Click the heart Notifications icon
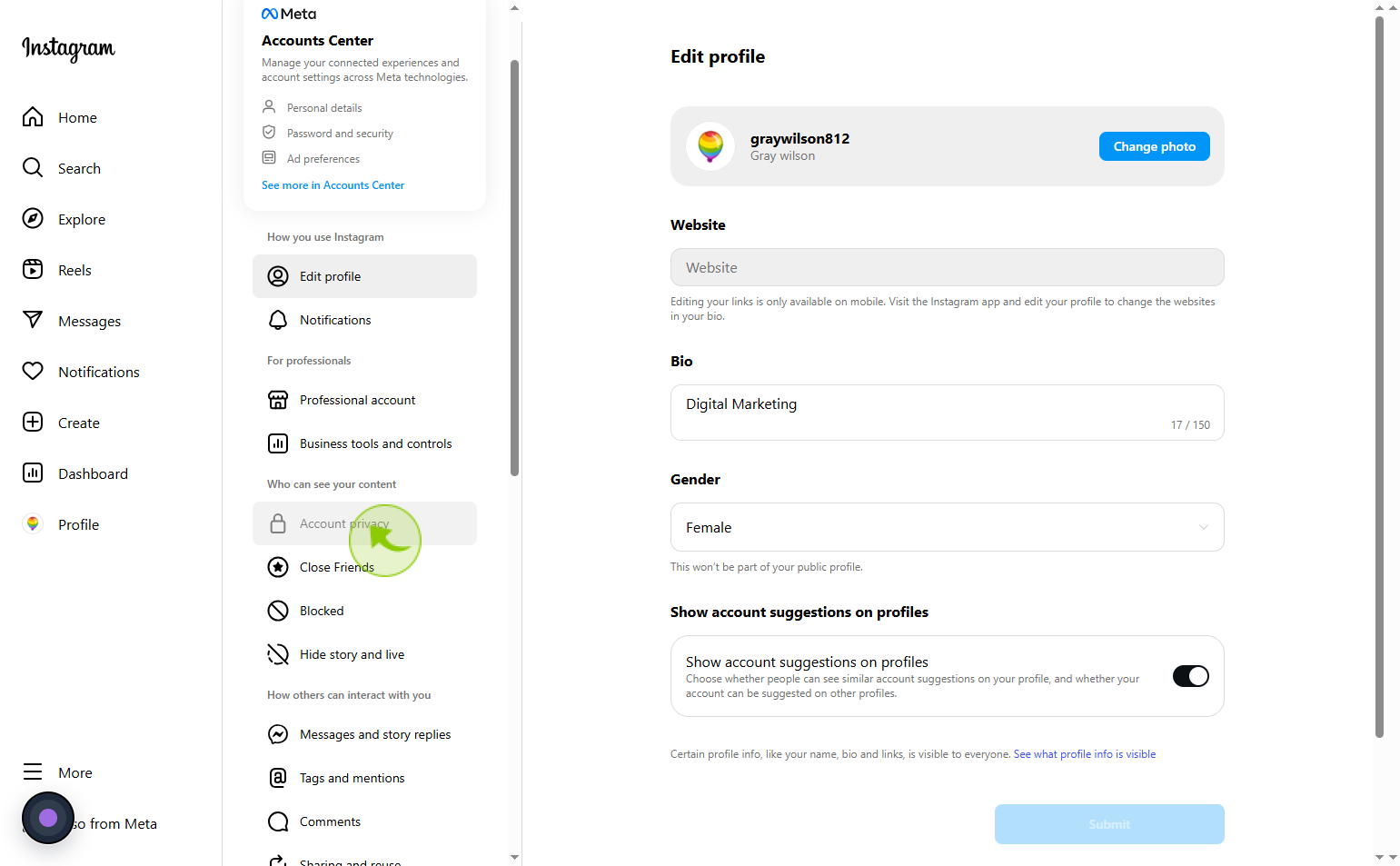This screenshot has height=866, width=1400. [33, 371]
